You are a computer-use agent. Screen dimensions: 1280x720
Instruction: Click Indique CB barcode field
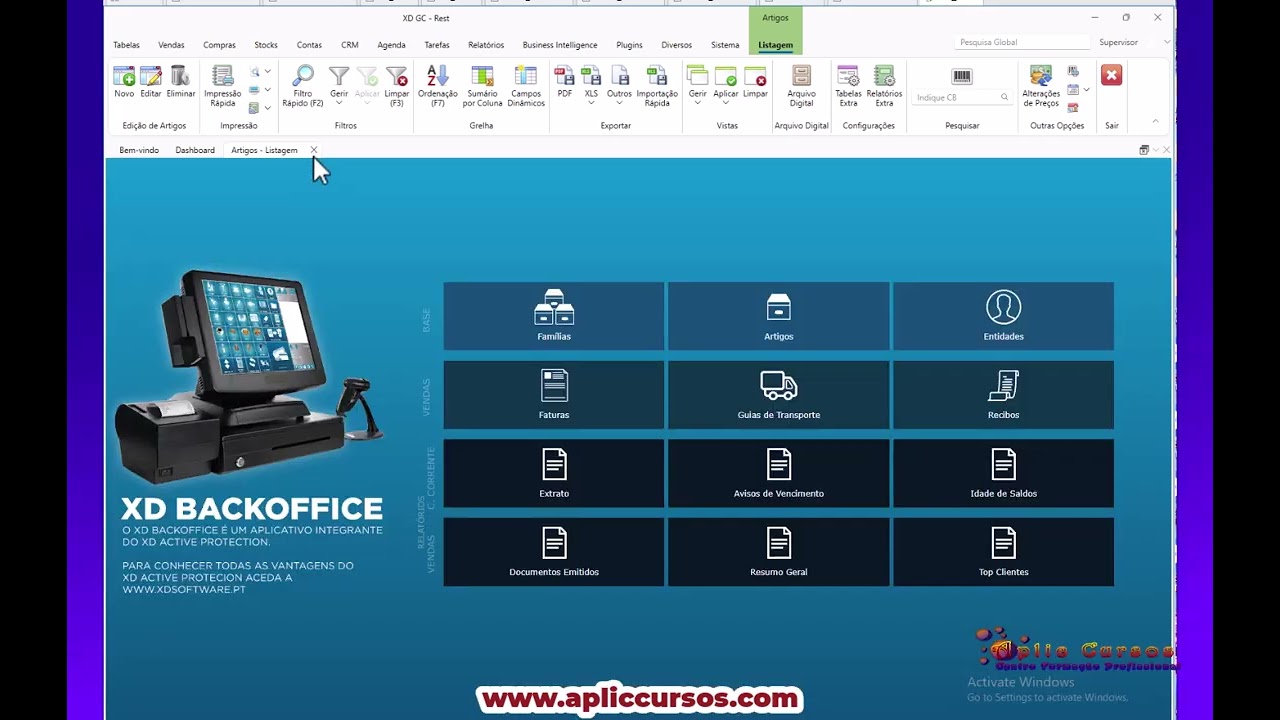[x=961, y=97]
